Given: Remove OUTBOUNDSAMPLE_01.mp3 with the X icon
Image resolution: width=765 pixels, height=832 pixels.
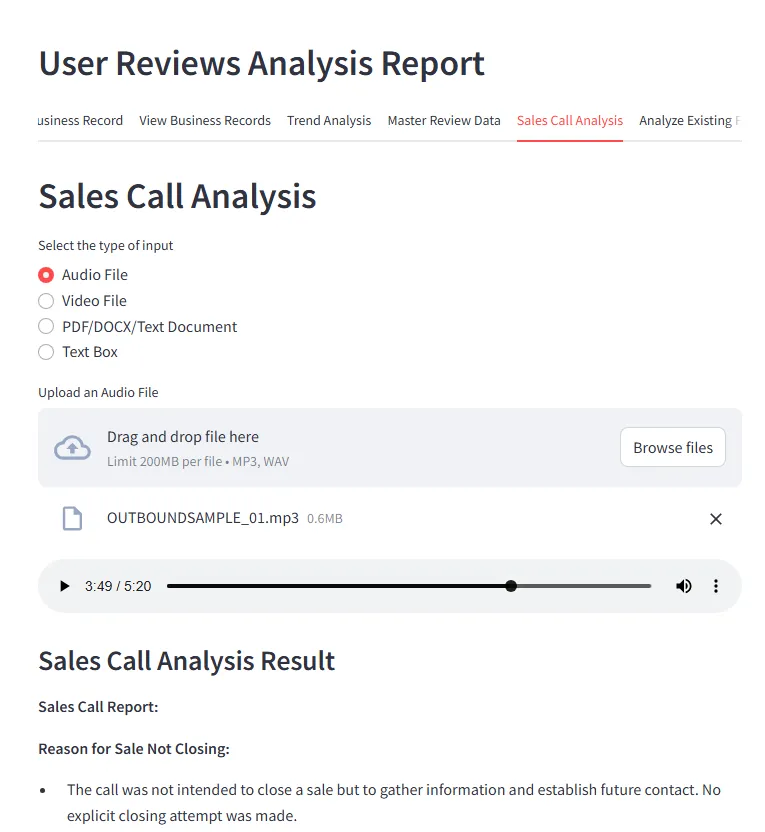Looking at the screenshot, I should [716, 519].
